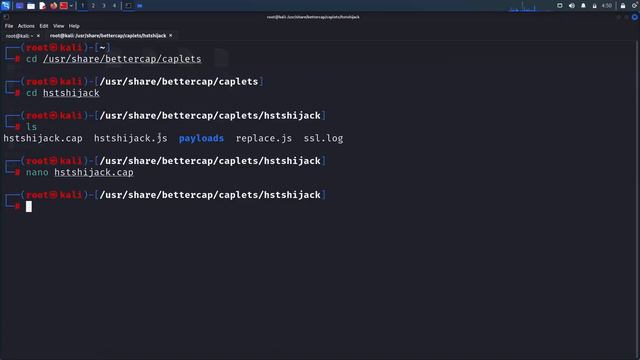Click the replace.js file in ls output

point(264,138)
